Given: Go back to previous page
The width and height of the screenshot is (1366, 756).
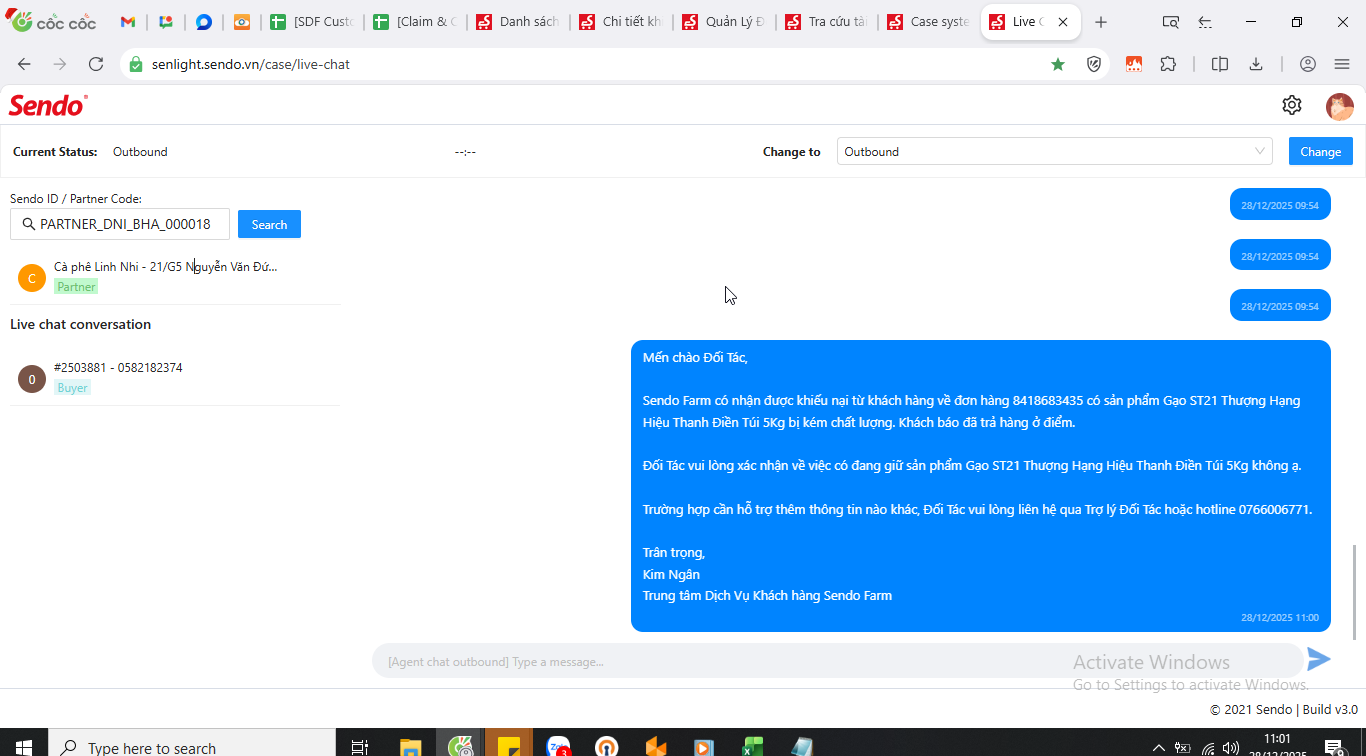Looking at the screenshot, I should point(24,64).
